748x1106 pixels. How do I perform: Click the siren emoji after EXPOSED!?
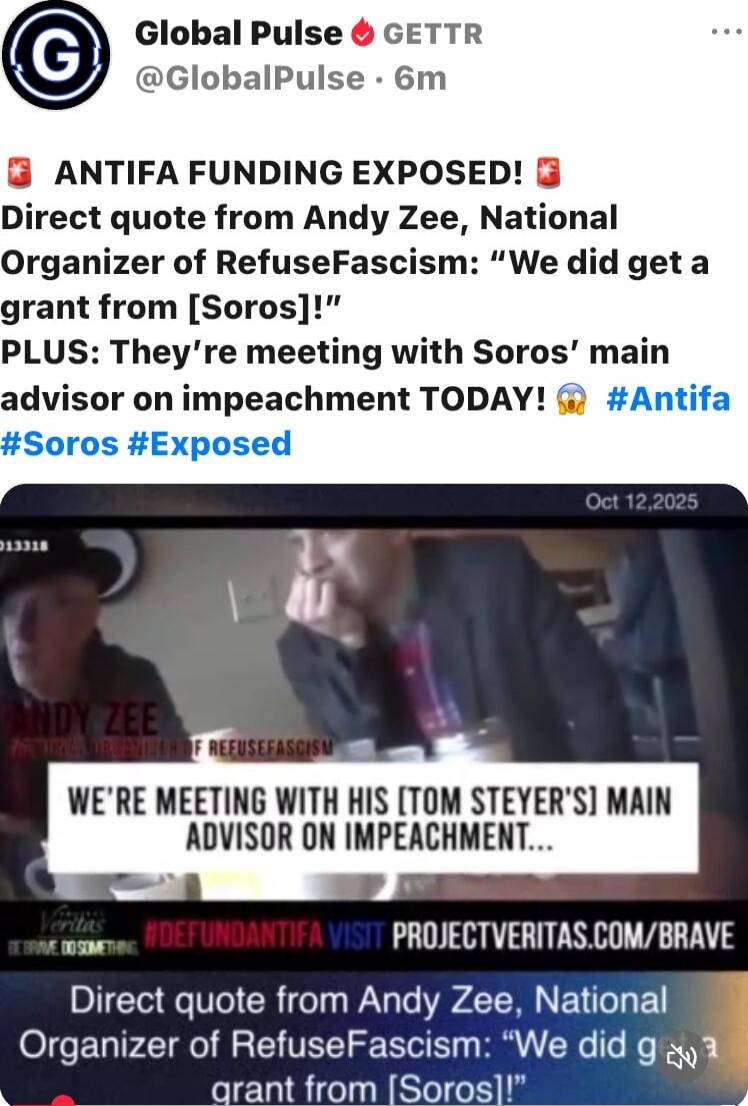point(548,173)
